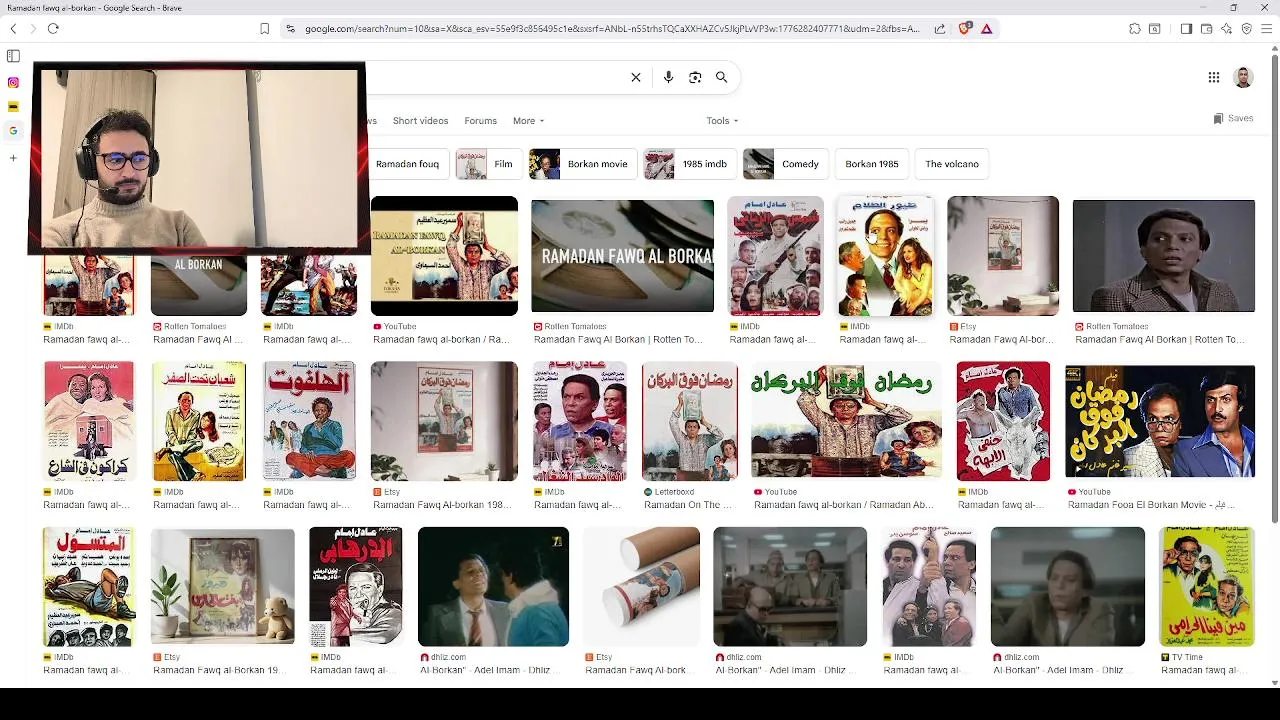1280x720 pixels.
Task: Clear the search box with X
Action: point(636,77)
